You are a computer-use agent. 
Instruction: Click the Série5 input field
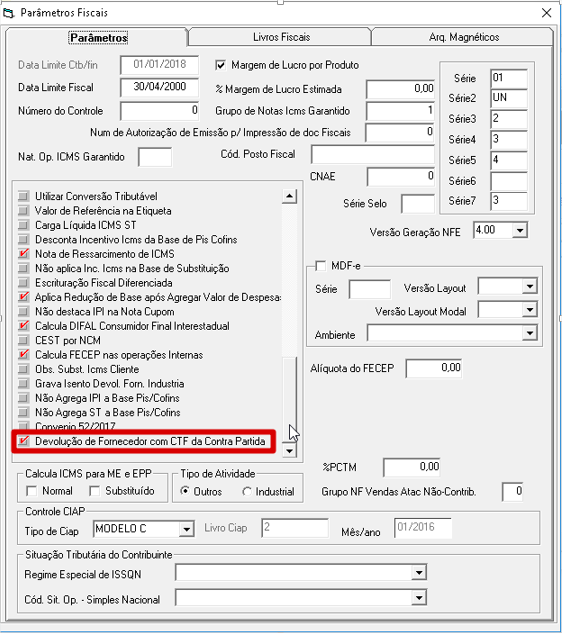pyautogui.click(x=509, y=160)
